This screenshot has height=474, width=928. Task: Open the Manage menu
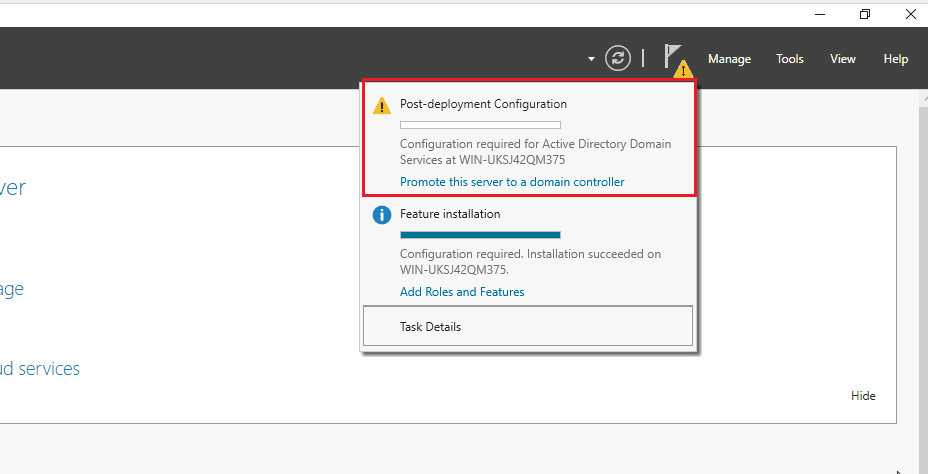[x=729, y=59]
